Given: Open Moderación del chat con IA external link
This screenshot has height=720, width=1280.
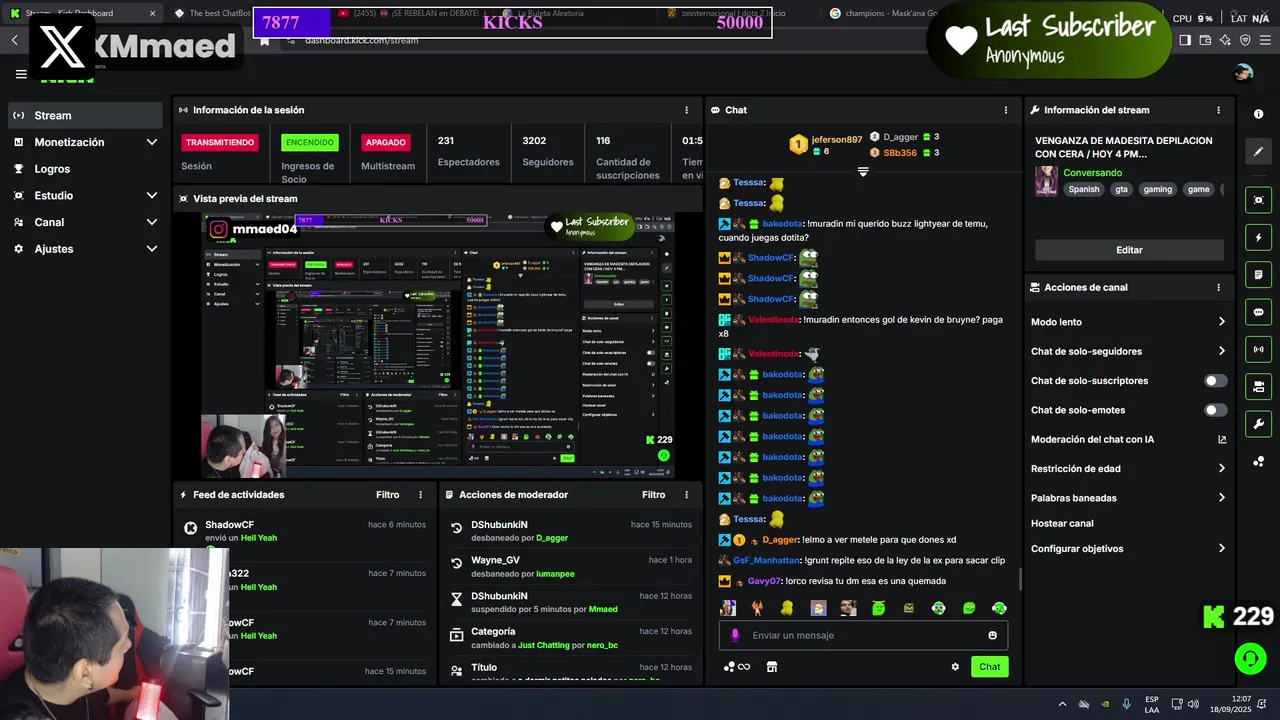Looking at the screenshot, I should tap(1222, 439).
